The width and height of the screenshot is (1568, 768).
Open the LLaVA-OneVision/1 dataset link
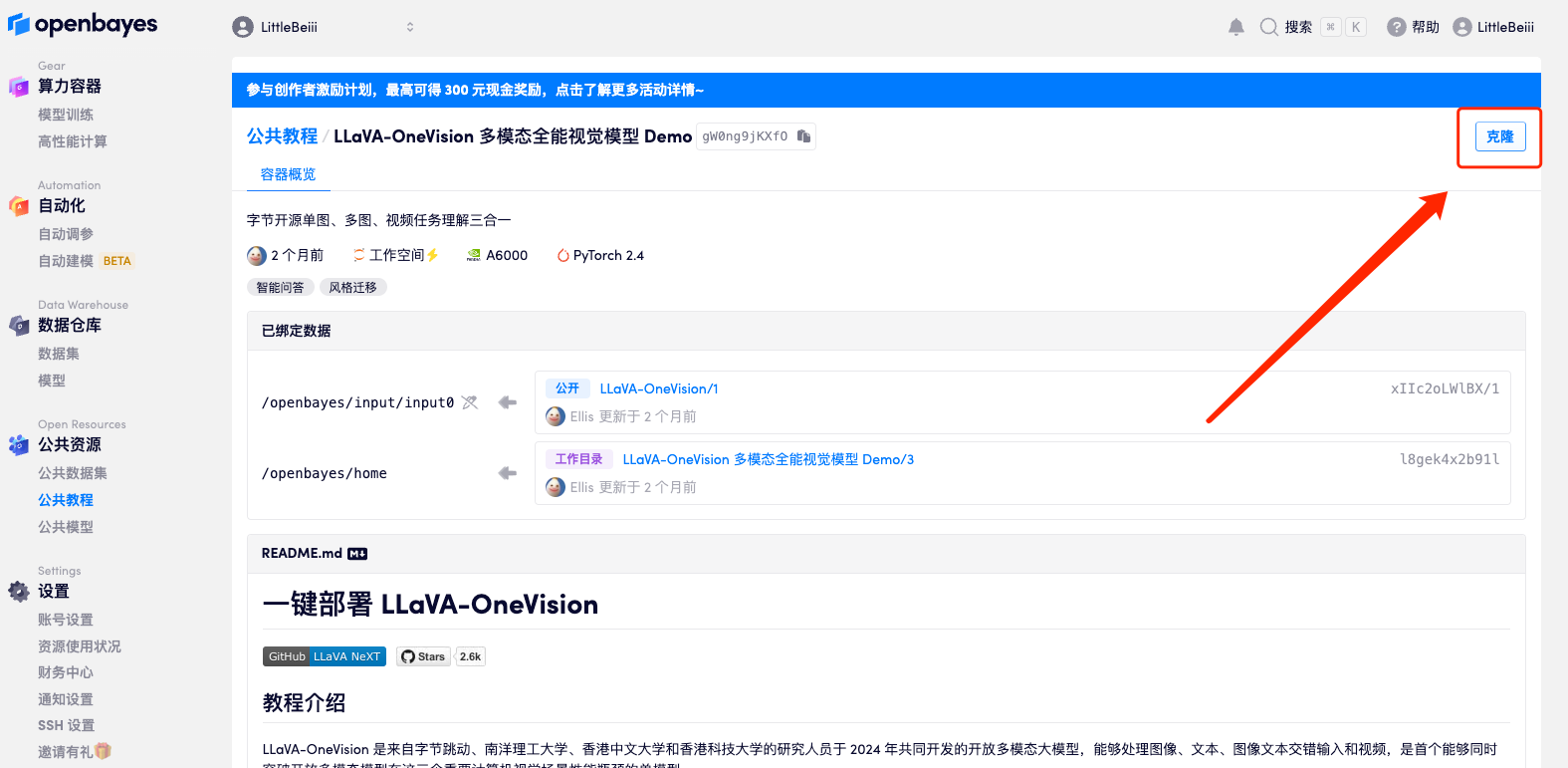[658, 388]
